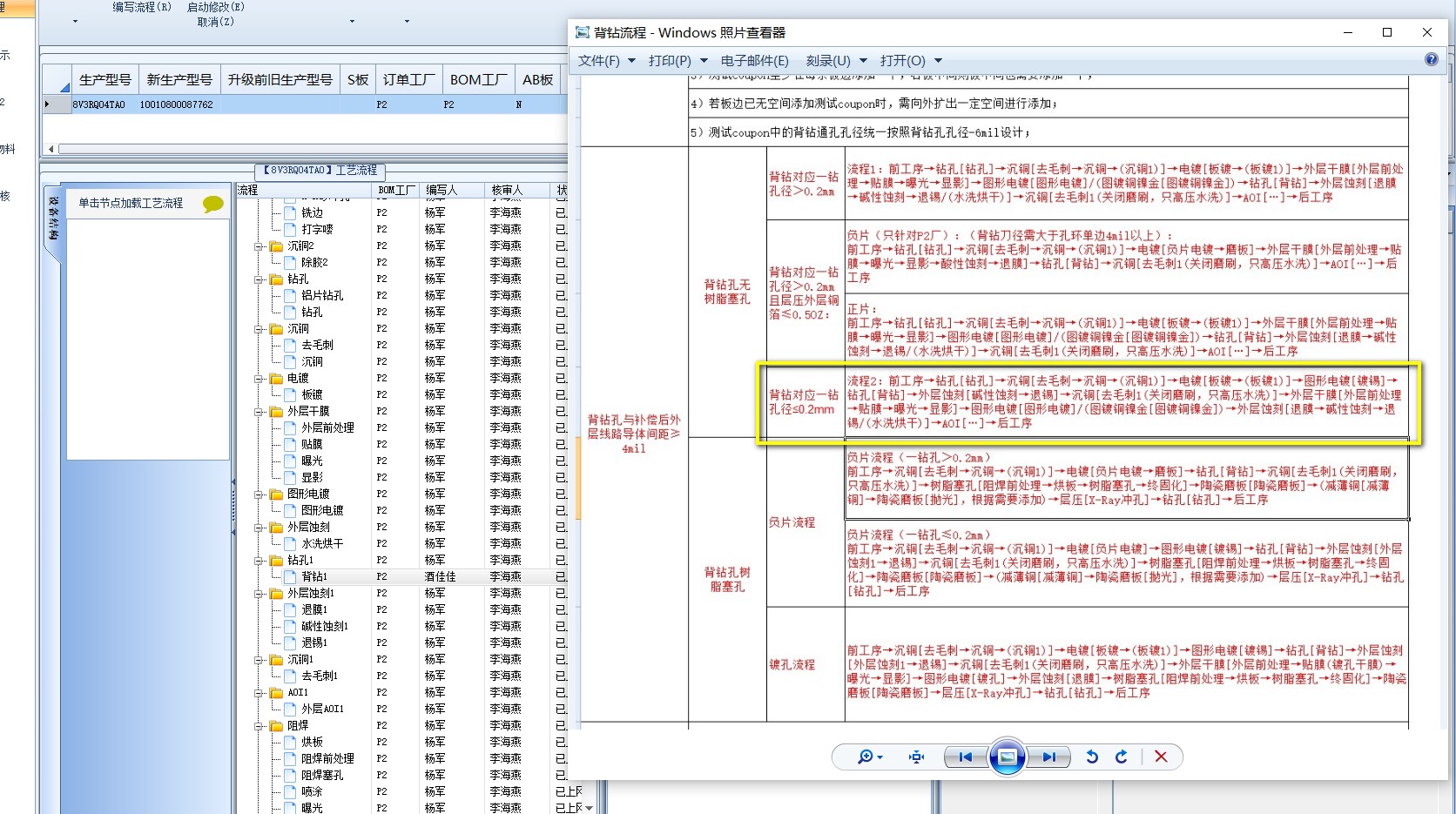Open photo viewer help question mark icon

coord(1432,59)
